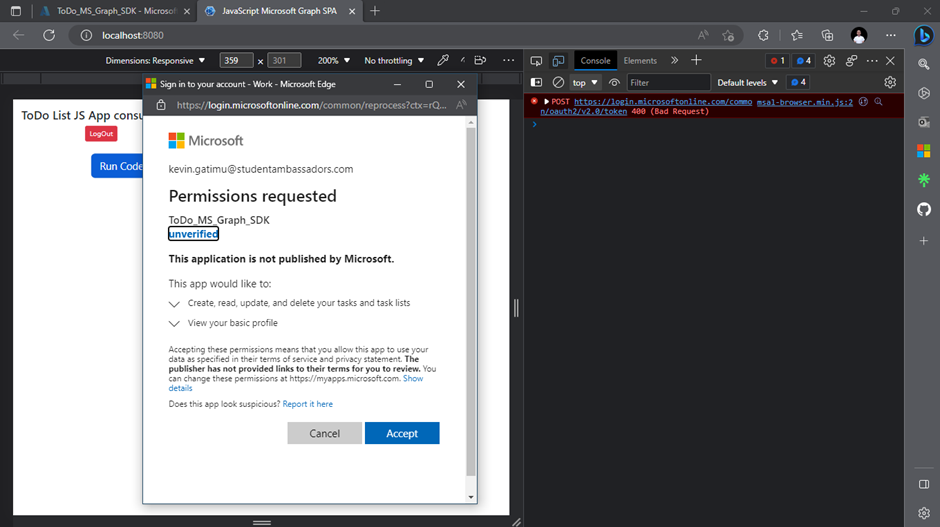Open the browser extensions menu

pyautogui.click(x=763, y=35)
